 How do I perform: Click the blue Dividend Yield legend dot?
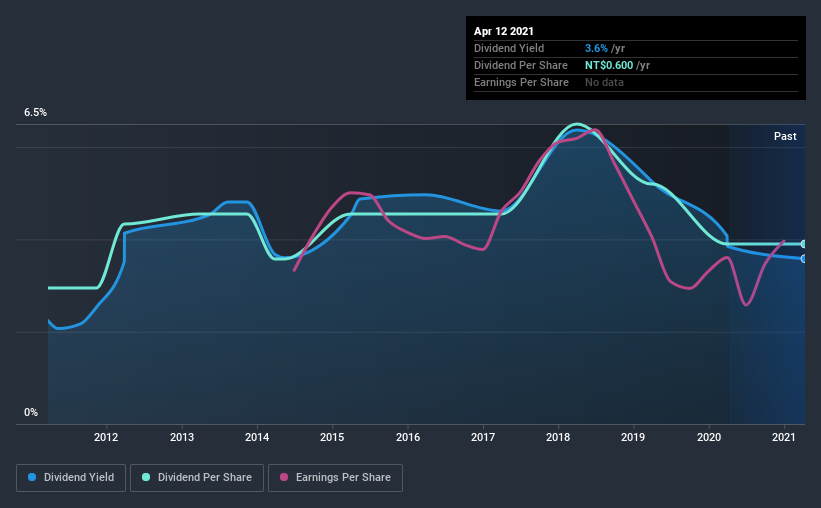[x=32, y=477]
